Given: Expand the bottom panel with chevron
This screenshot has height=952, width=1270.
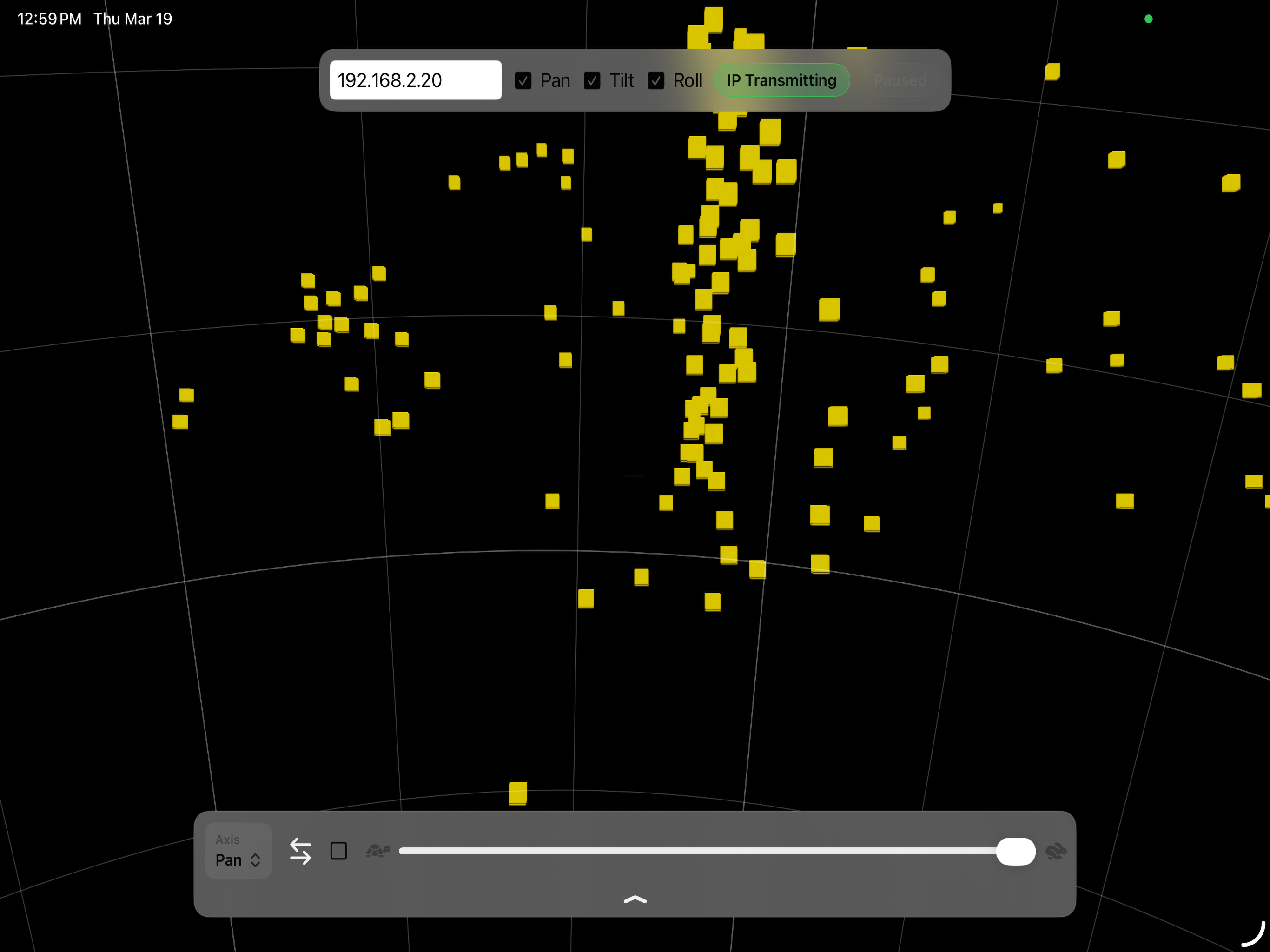Looking at the screenshot, I should [x=635, y=899].
